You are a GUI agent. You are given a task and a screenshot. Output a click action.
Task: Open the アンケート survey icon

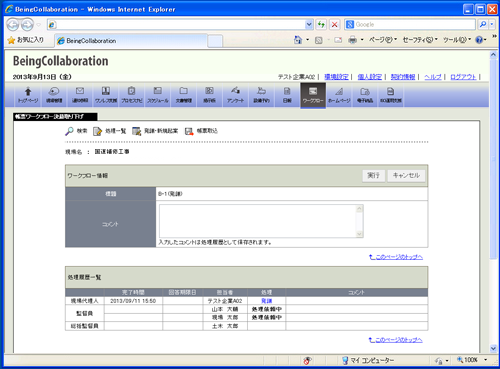click(235, 95)
